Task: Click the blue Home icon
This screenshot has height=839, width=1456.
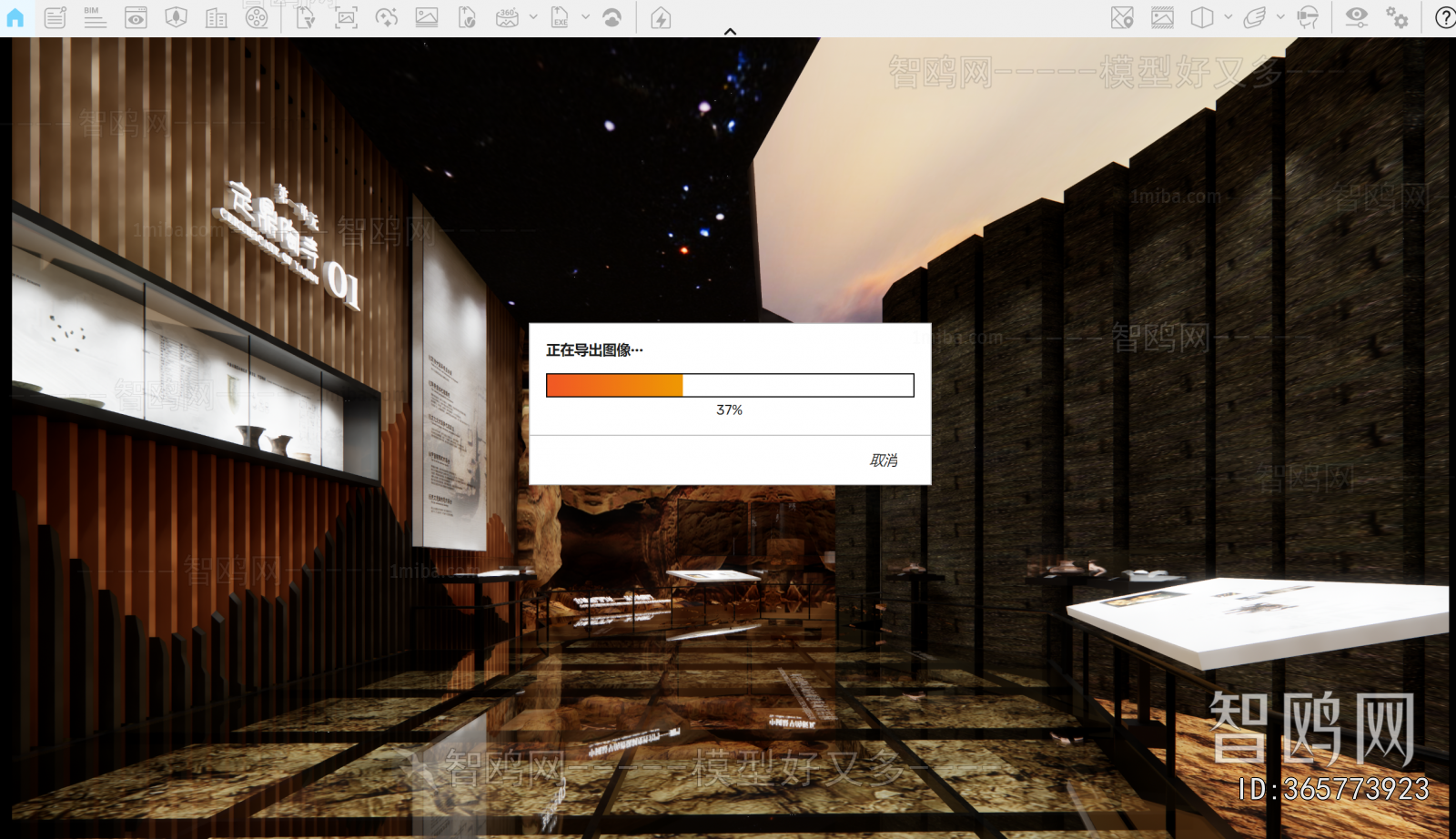Action: pos(15,17)
